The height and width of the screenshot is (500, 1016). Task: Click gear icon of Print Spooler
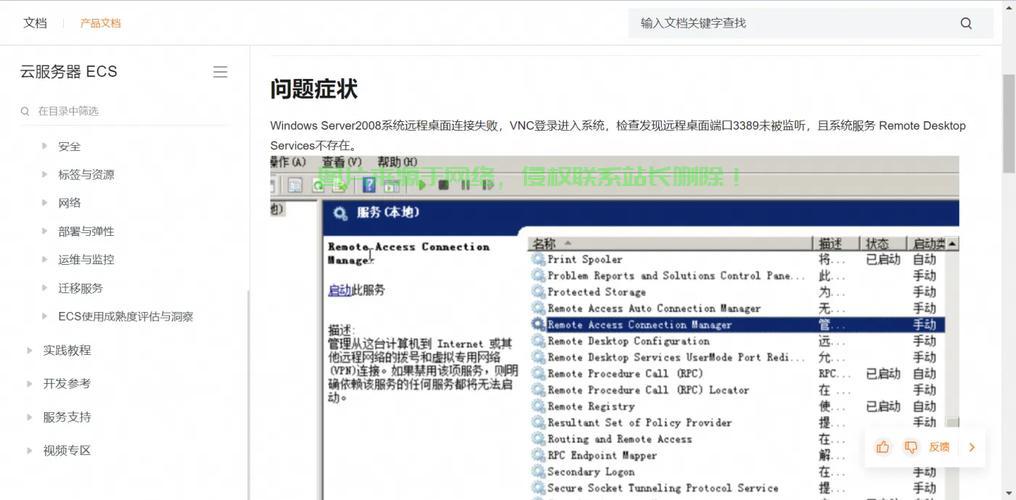coord(538,260)
